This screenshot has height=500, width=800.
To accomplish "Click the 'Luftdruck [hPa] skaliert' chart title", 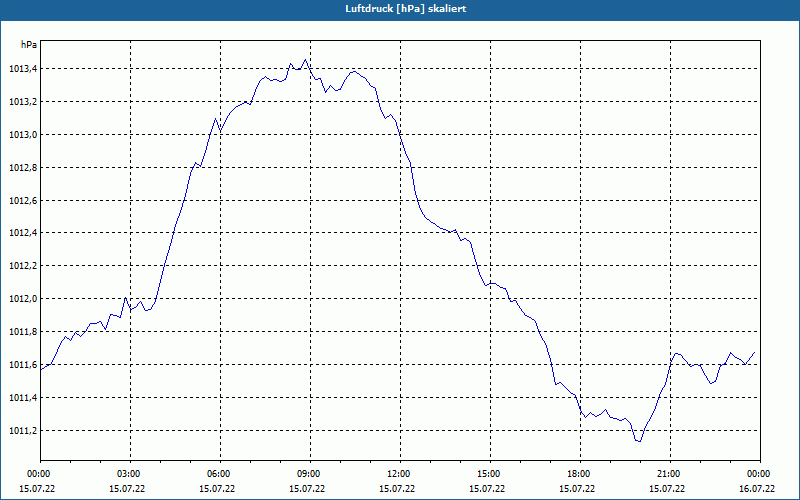I will point(406,9).
